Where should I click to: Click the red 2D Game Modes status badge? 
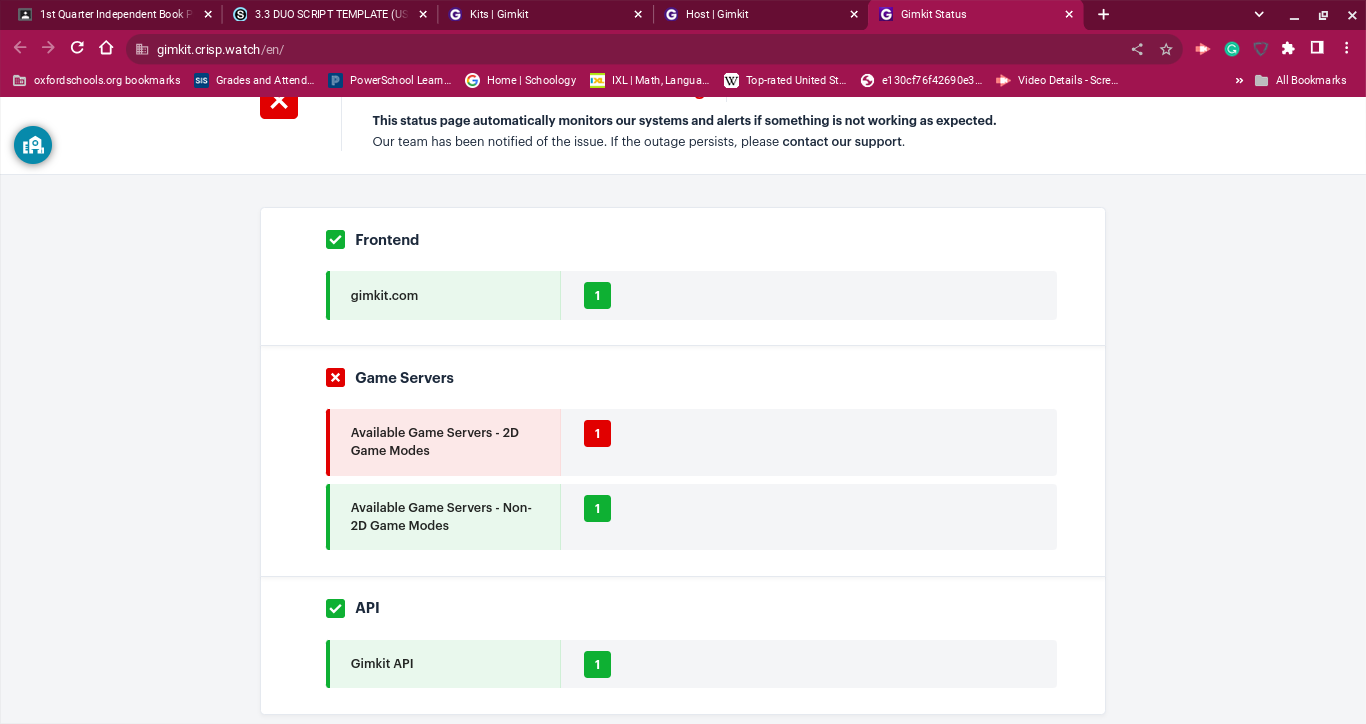pos(597,434)
